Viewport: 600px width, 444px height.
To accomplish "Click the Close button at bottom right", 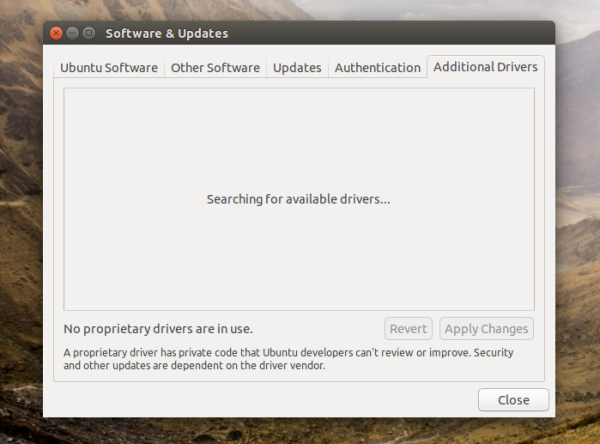I will pyautogui.click(x=513, y=400).
